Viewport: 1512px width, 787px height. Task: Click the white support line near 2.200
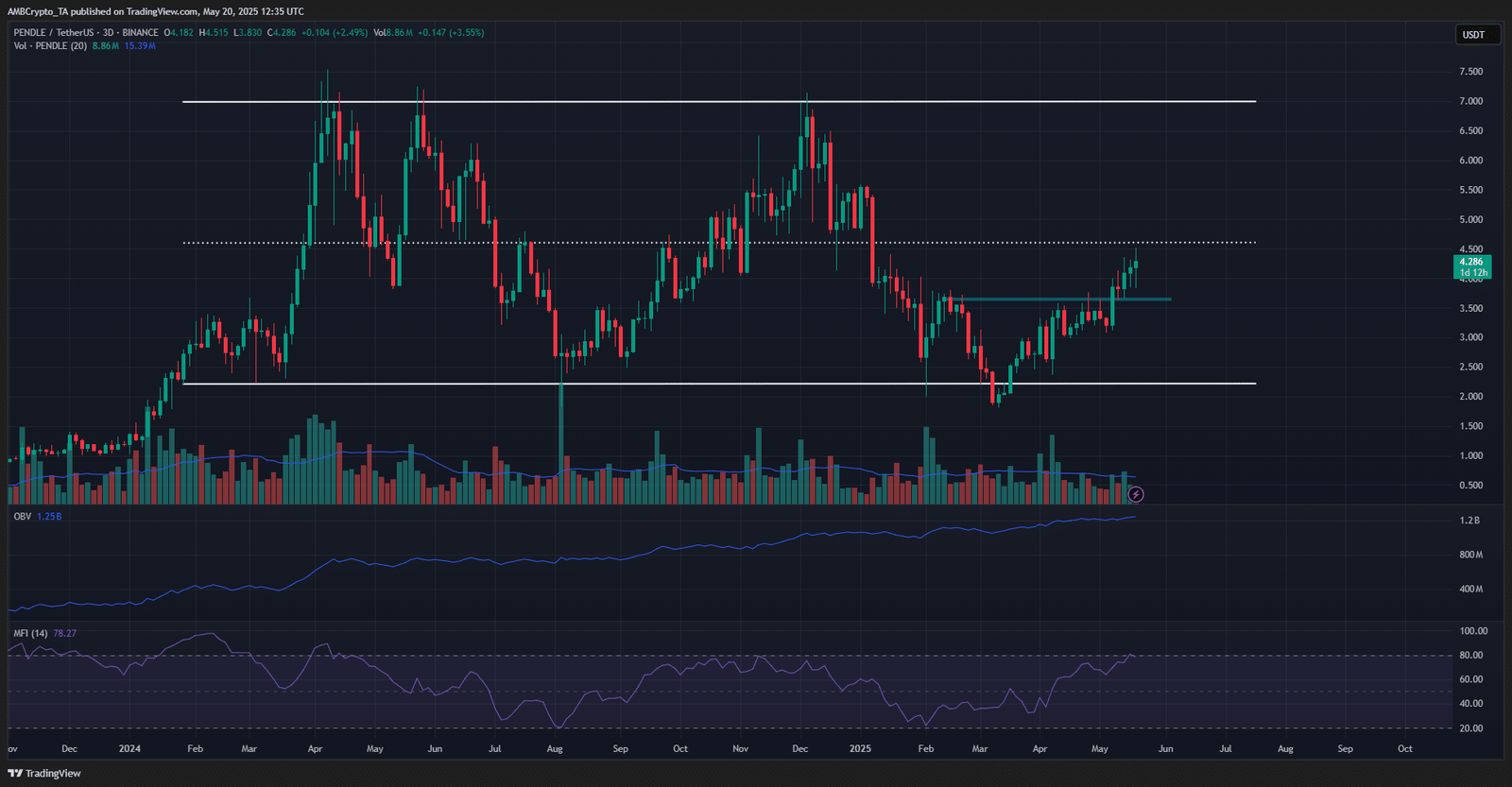coord(719,384)
